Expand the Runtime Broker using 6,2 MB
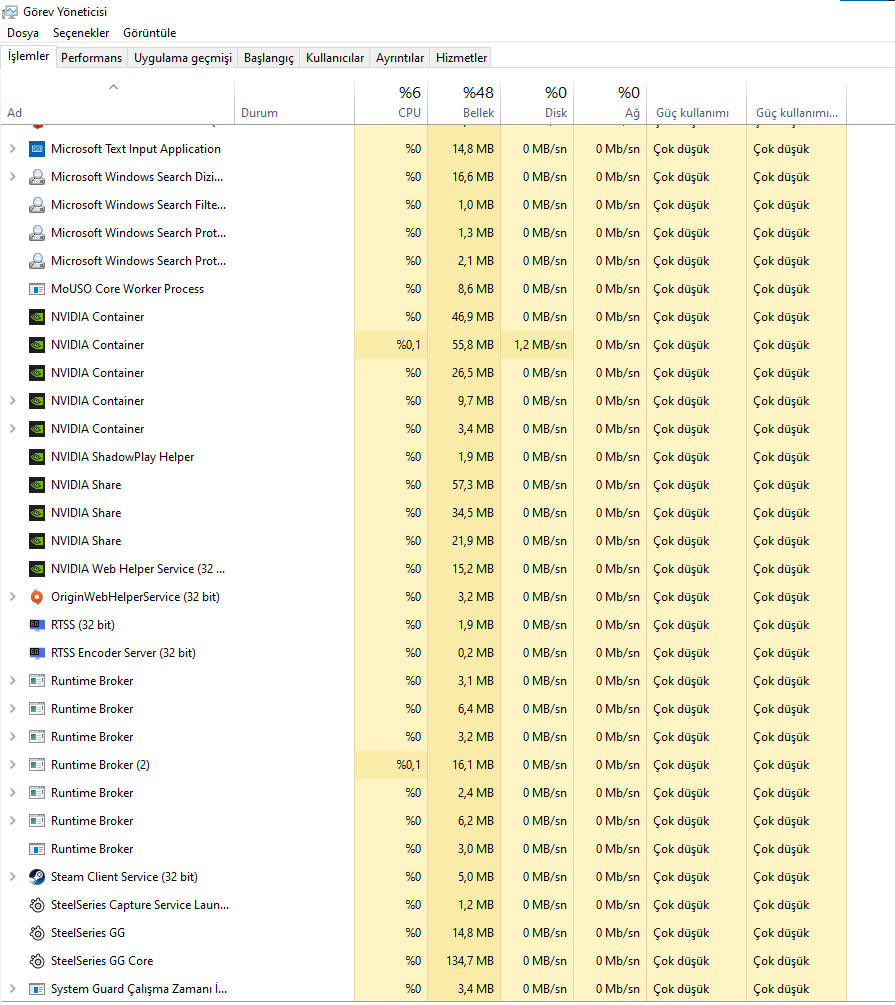Image resolution: width=895 pixels, height=1005 pixels. click(x=12, y=821)
